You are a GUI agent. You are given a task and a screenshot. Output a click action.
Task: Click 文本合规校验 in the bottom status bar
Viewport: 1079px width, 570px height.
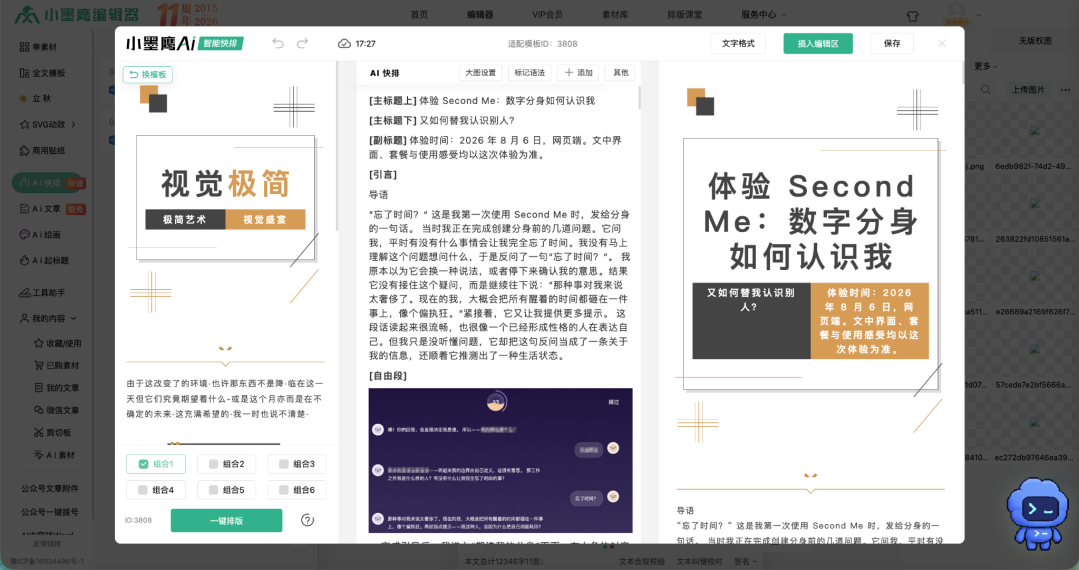[x=642, y=561]
